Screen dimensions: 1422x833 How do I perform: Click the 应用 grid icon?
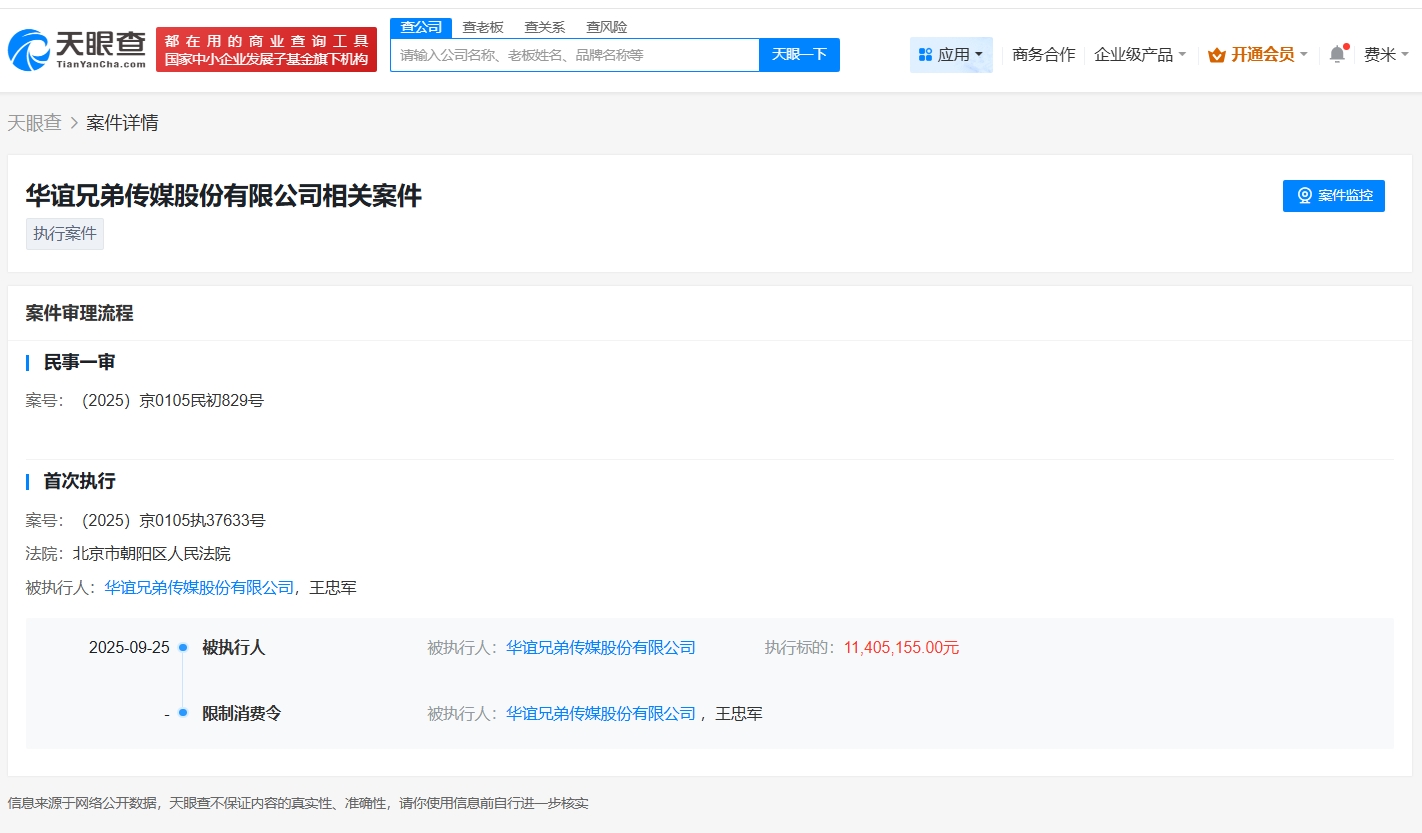click(925, 55)
